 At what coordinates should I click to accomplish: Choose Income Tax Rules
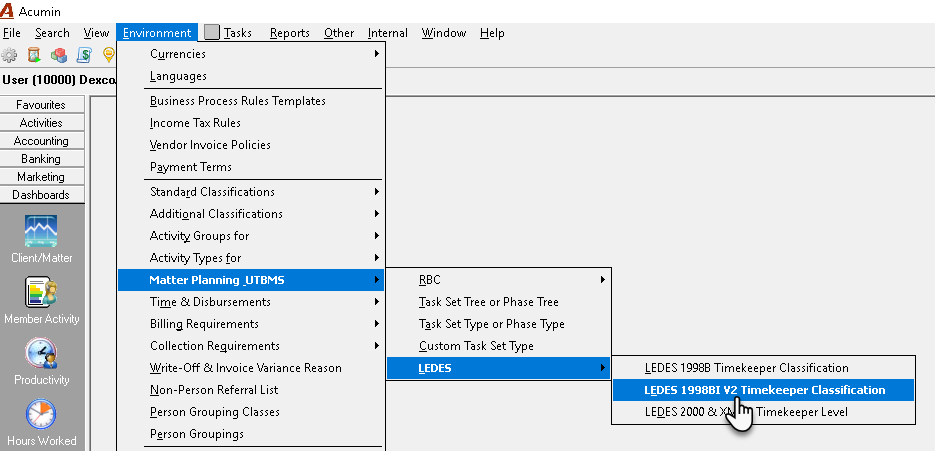coord(251,123)
